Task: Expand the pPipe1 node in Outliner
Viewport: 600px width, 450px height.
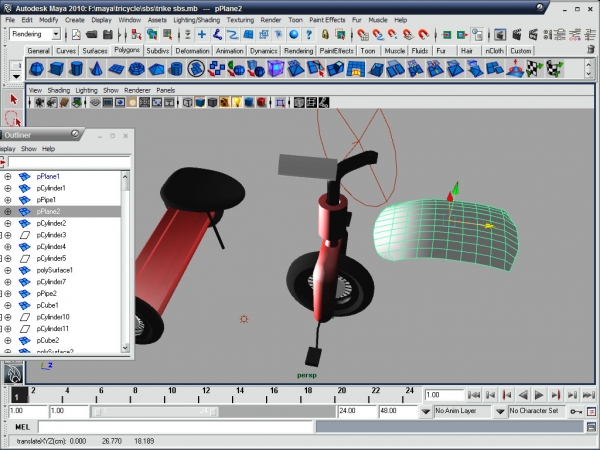Action: pyautogui.click(x=7, y=200)
